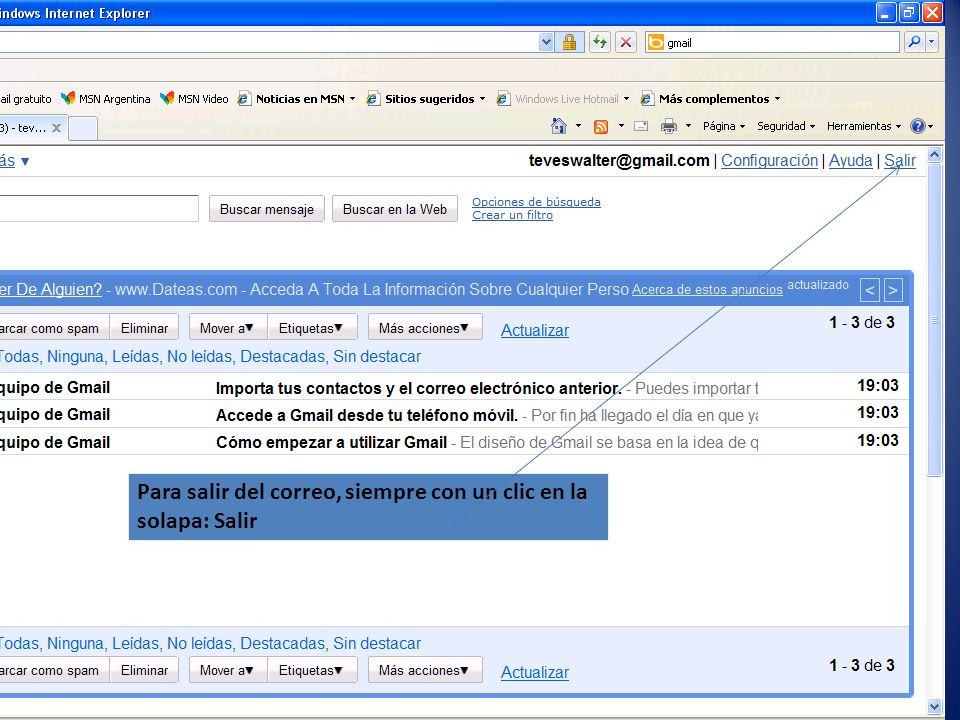
Task: Click scrollbar down arrow
Action: (934, 706)
